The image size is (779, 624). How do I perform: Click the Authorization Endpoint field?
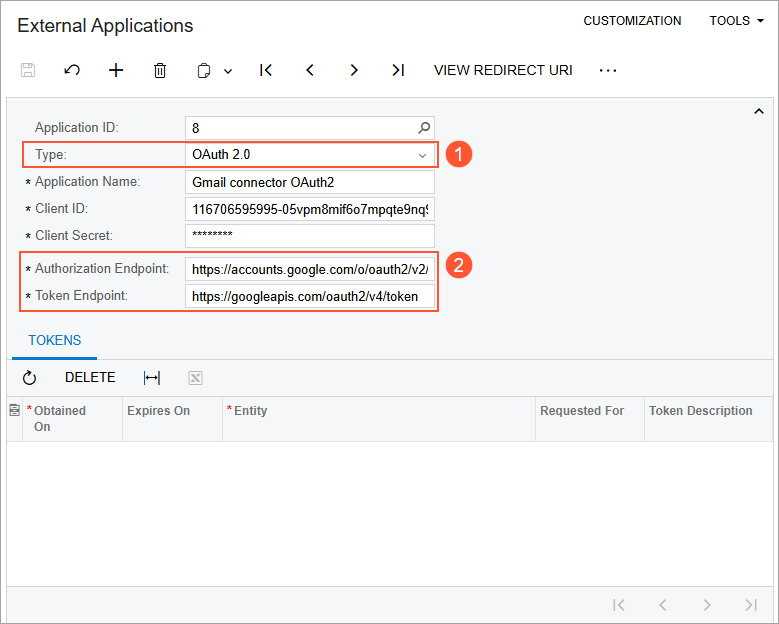pyautogui.click(x=310, y=269)
